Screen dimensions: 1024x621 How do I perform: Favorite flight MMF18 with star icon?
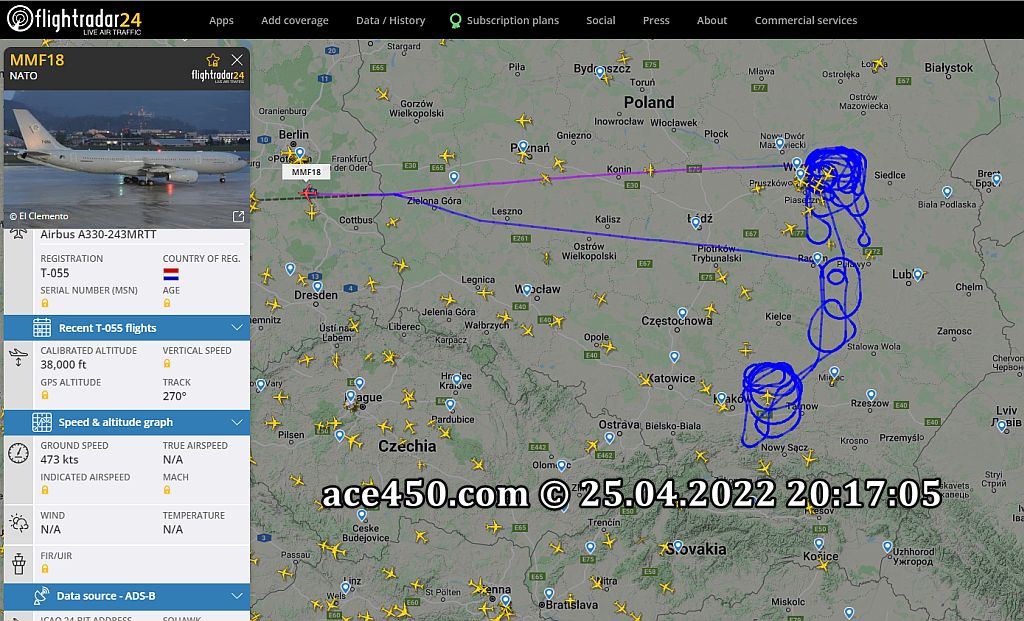213,61
